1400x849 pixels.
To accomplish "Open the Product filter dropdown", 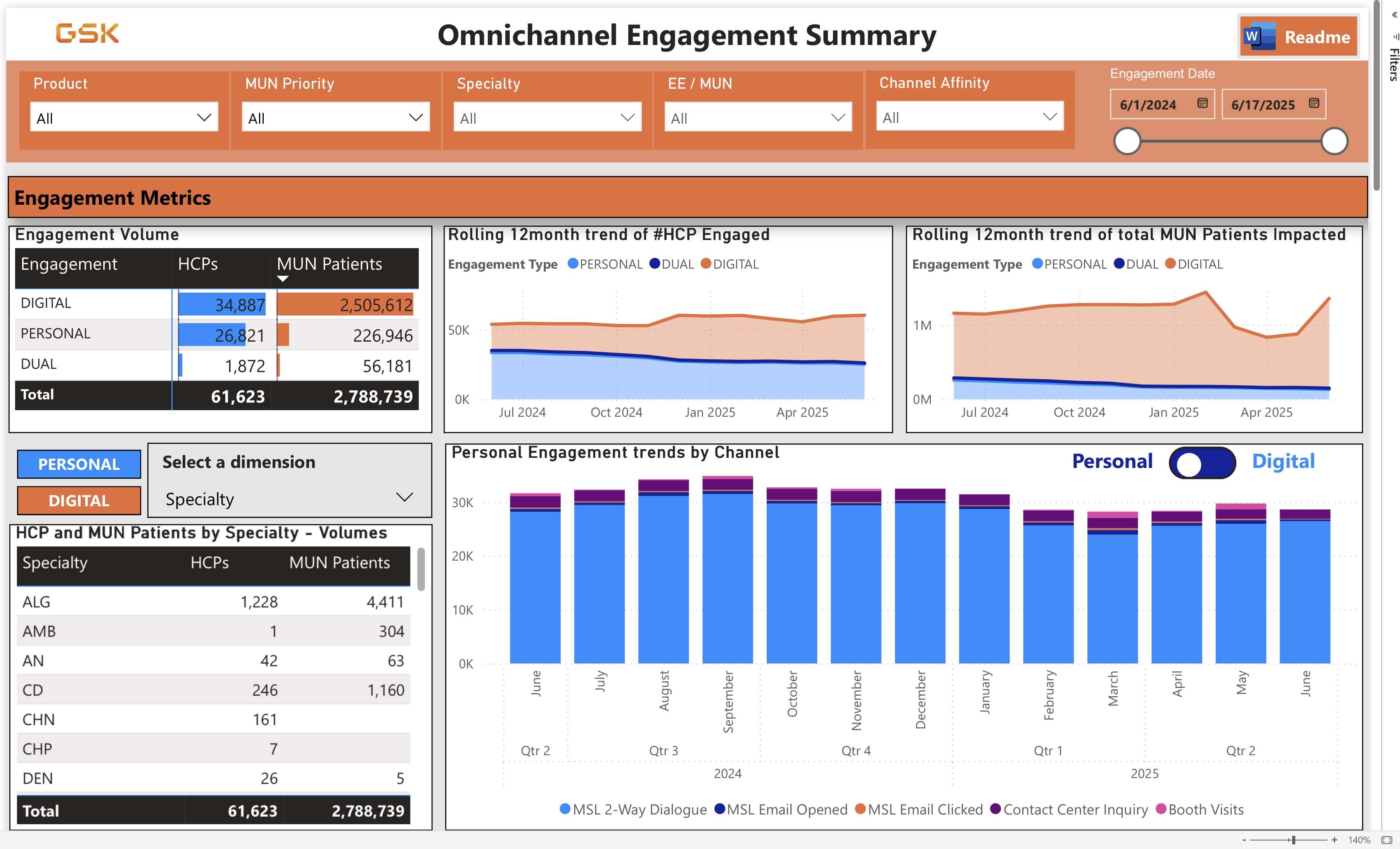I will click(x=204, y=117).
